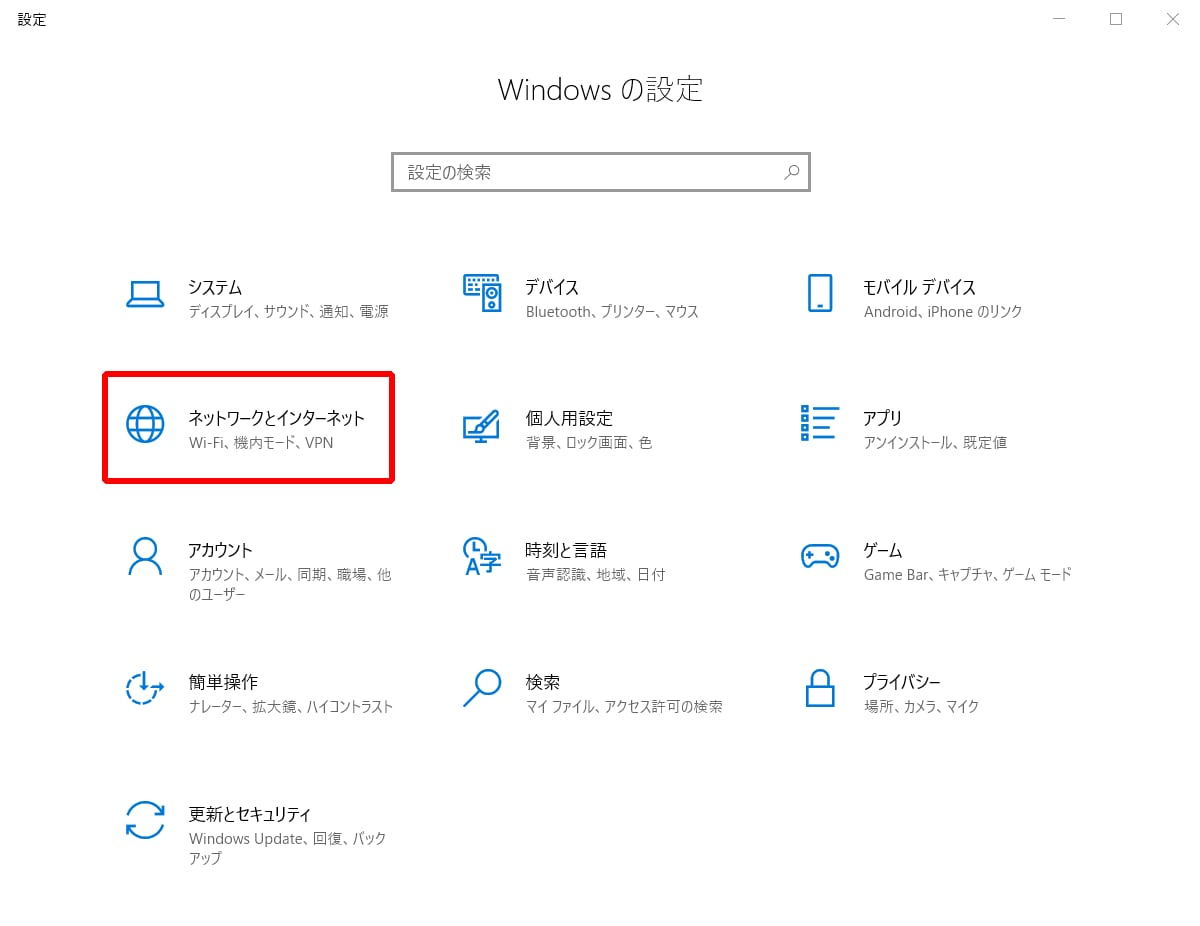Open the ネットワークとインターネット title

pos(277,418)
